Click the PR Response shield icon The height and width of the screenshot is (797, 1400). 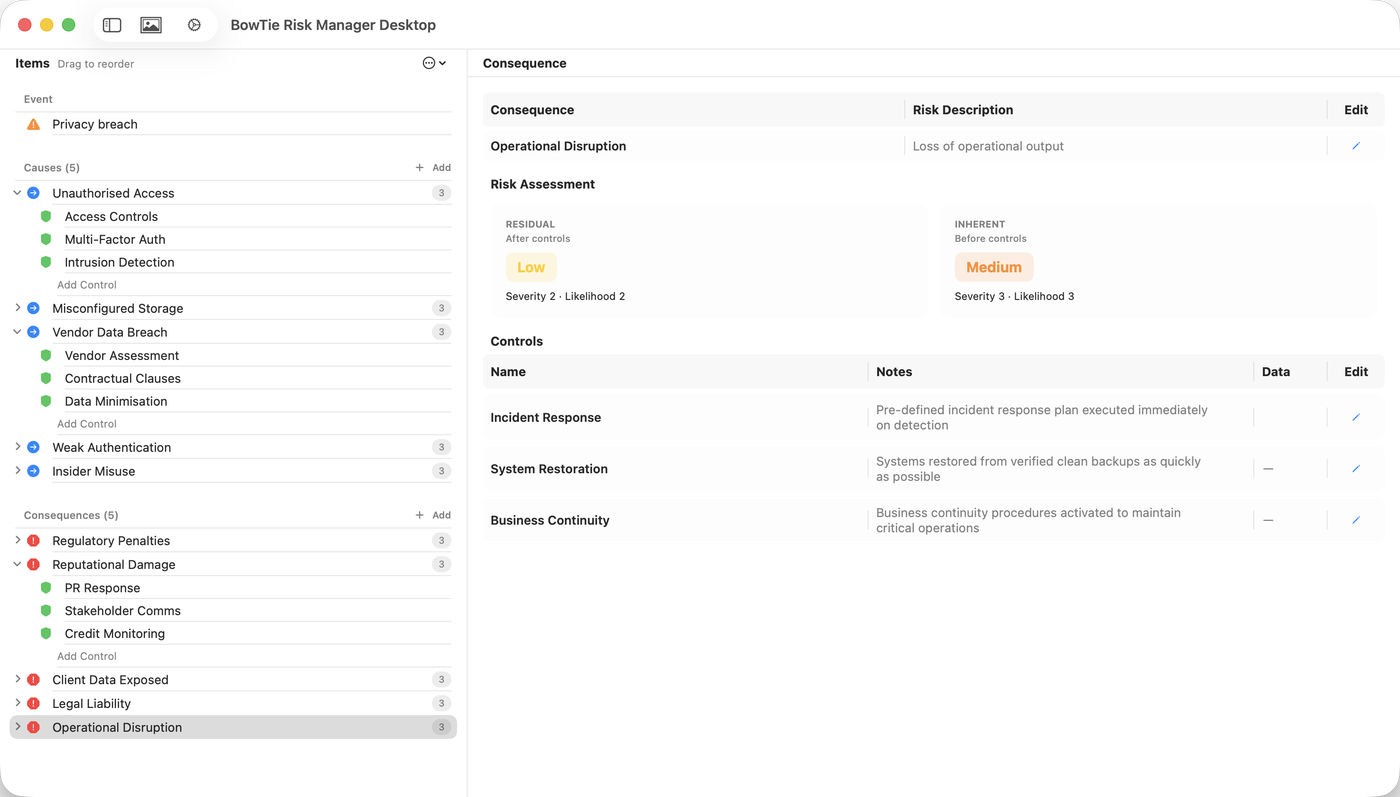46,588
